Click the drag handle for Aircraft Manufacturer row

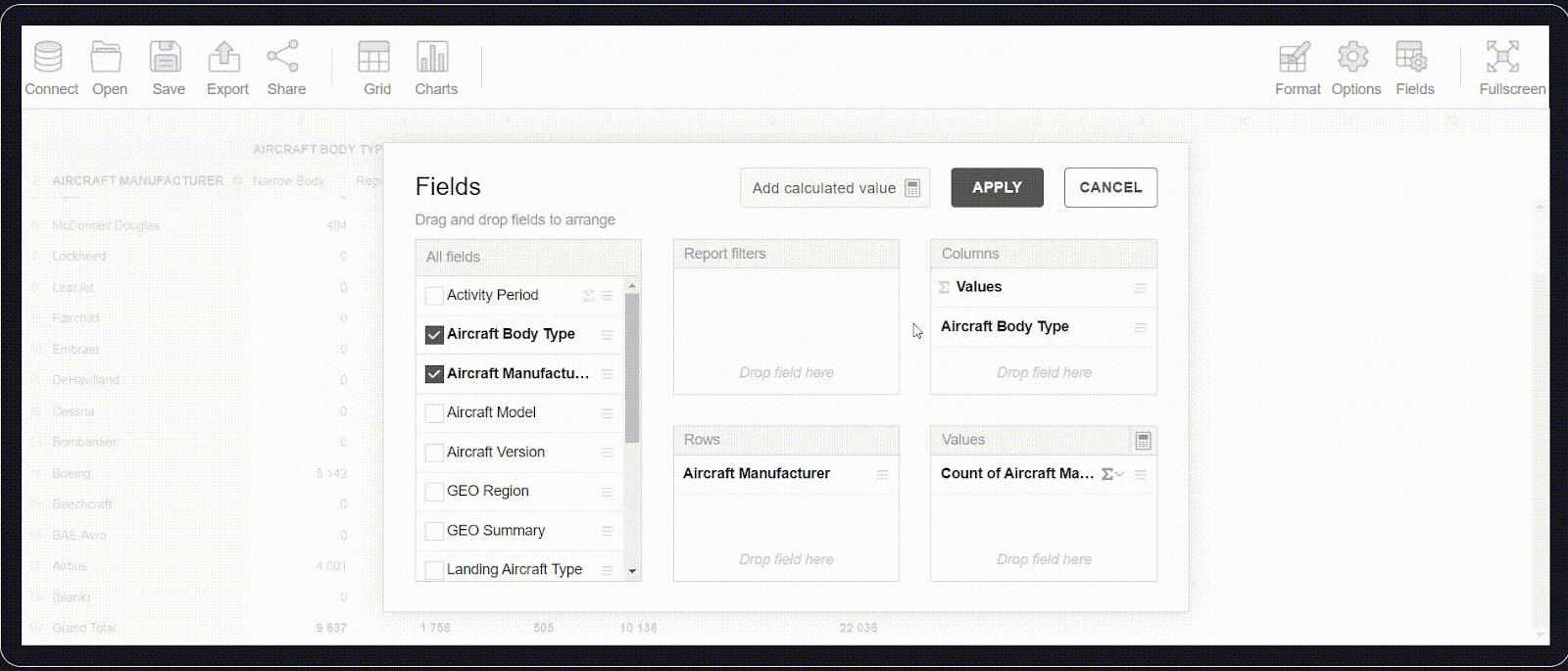(883, 474)
